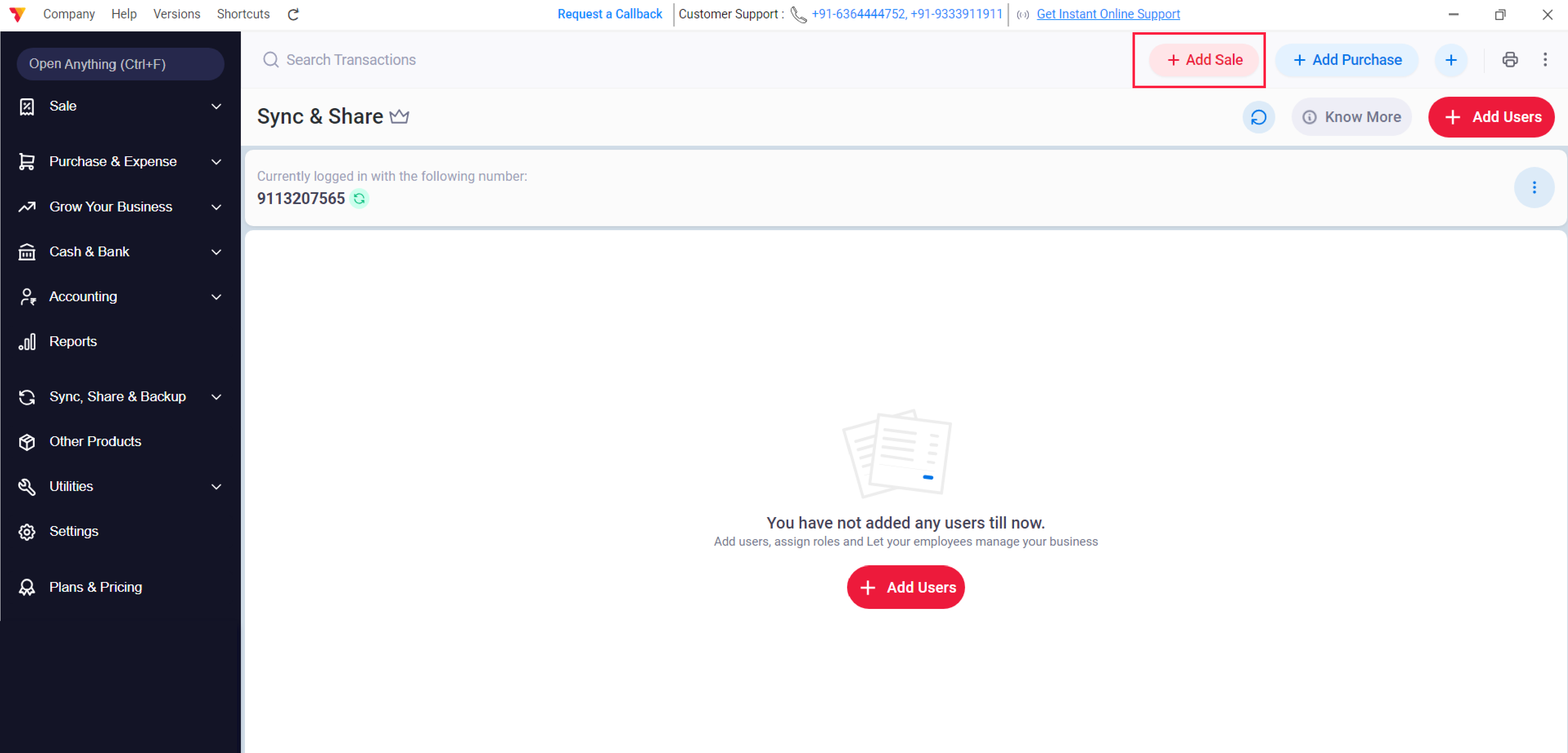Click the printer icon in toolbar
This screenshot has width=1568, height=753.
pos(1510,60)
